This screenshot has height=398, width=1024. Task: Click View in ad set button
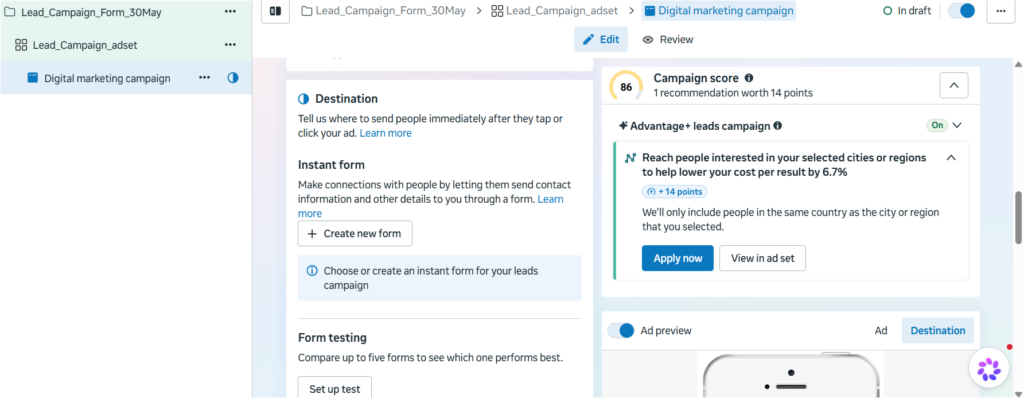tap(762, 258)
